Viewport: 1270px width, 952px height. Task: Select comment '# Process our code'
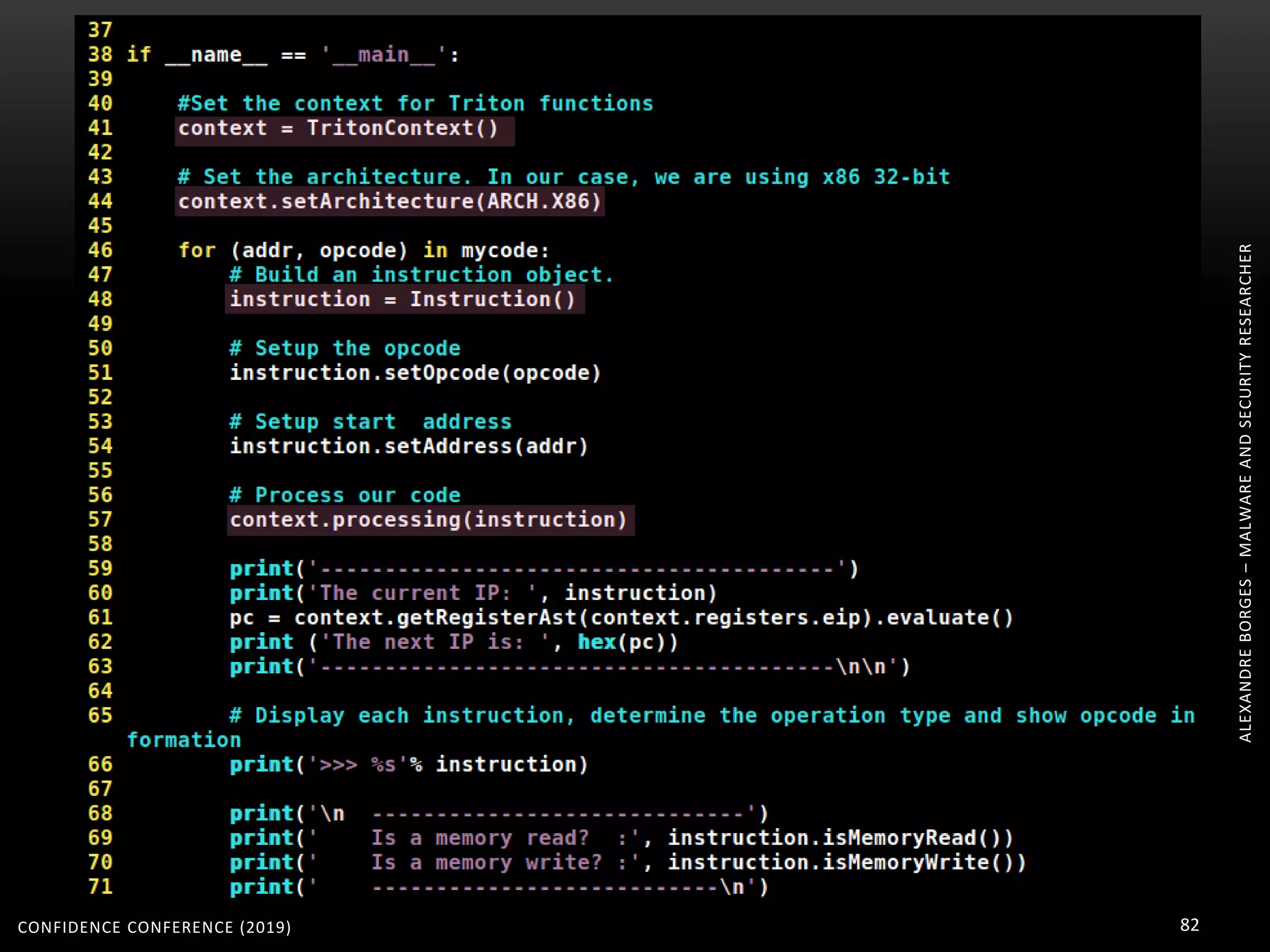[x=345, y=495]
